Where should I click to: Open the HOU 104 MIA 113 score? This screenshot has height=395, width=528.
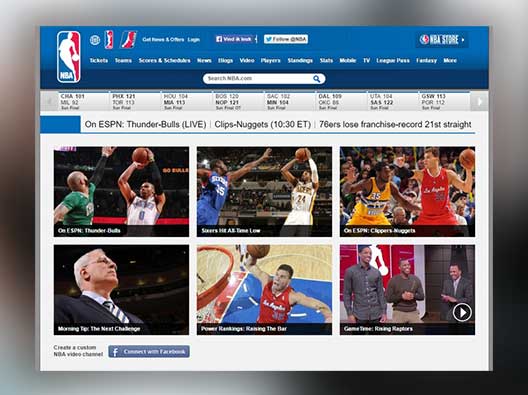187,101
